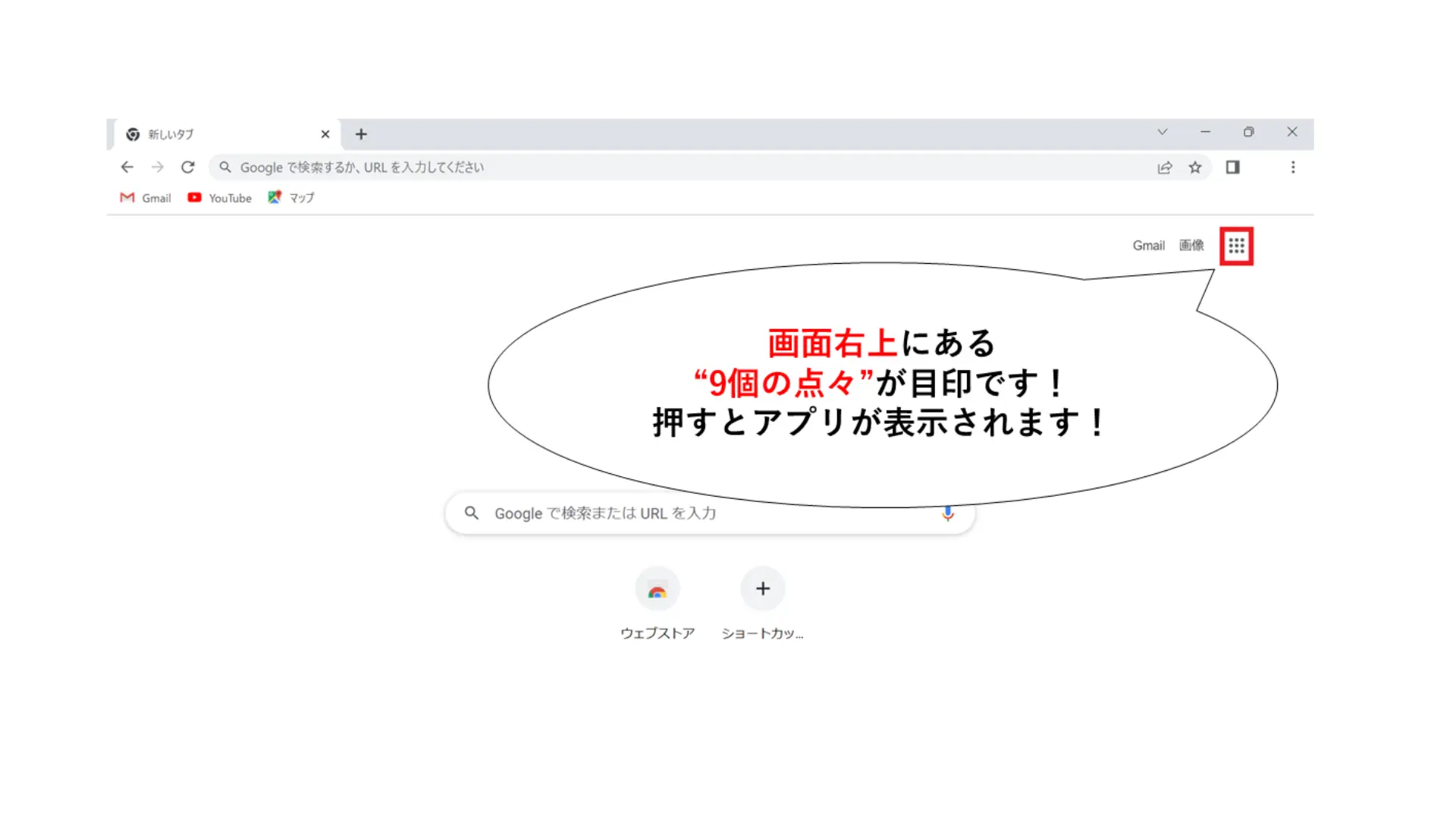Add a shortcut with ショートカット plus
The height and width of the screenshot is (819, 1456).
coord(763,604)
